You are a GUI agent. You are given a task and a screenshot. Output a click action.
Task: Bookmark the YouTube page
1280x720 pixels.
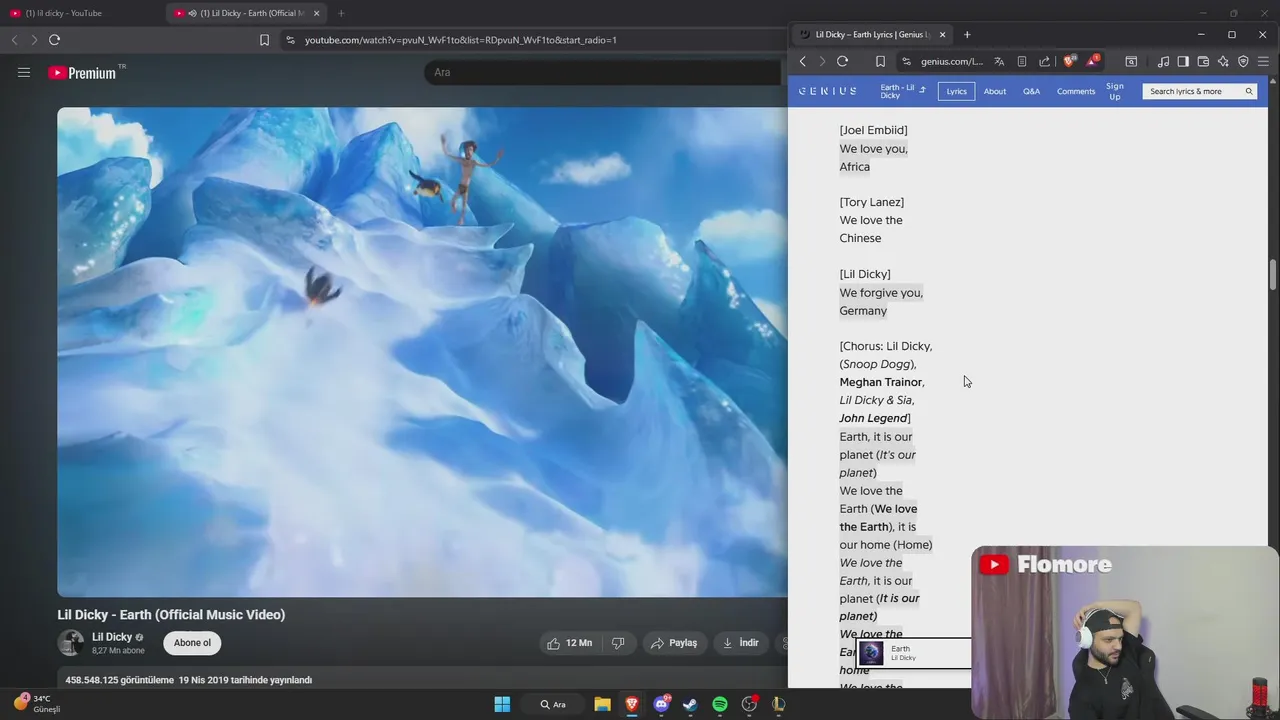(x=264, y=40)
